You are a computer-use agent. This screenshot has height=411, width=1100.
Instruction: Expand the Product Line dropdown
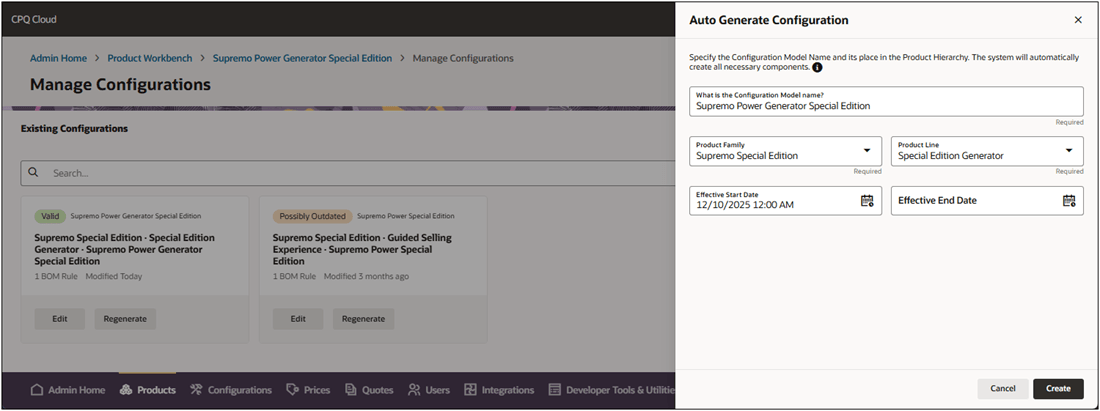coord(1069,151)
